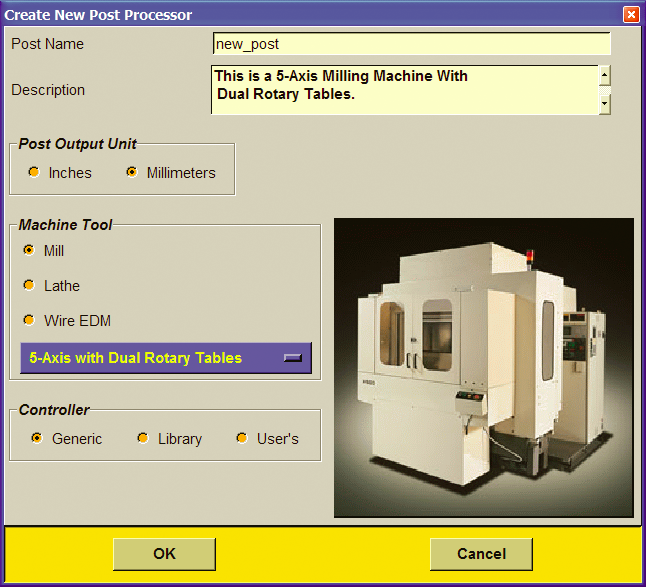Viewport: 646px width, 587px height.
Task: Click the Machine Tool group heading
Action: pos(65,225)
